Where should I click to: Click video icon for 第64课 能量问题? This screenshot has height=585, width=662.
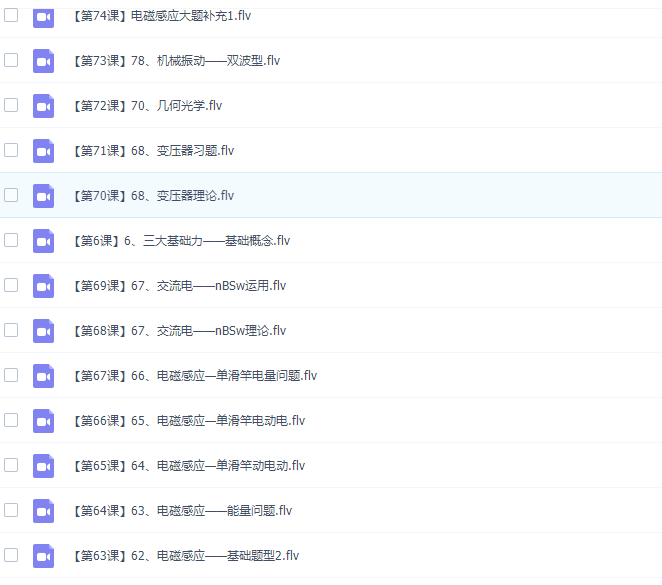tap(43, 511)
